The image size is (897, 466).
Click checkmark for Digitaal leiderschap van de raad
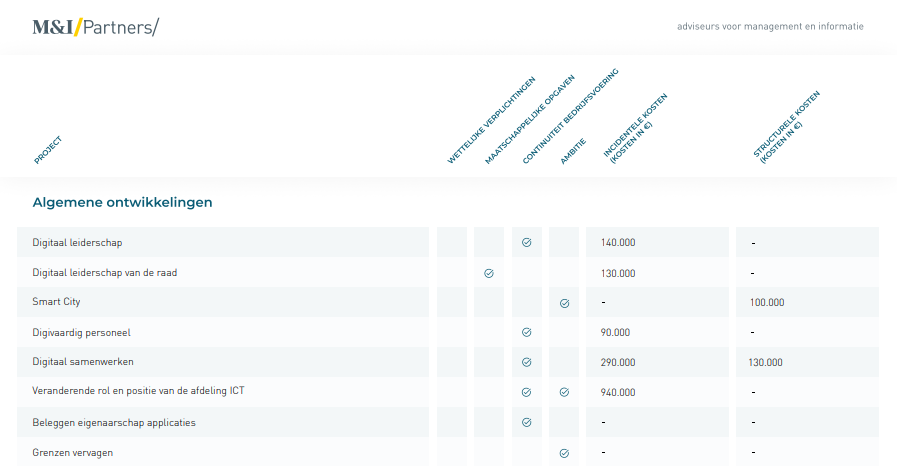point(489,272)
